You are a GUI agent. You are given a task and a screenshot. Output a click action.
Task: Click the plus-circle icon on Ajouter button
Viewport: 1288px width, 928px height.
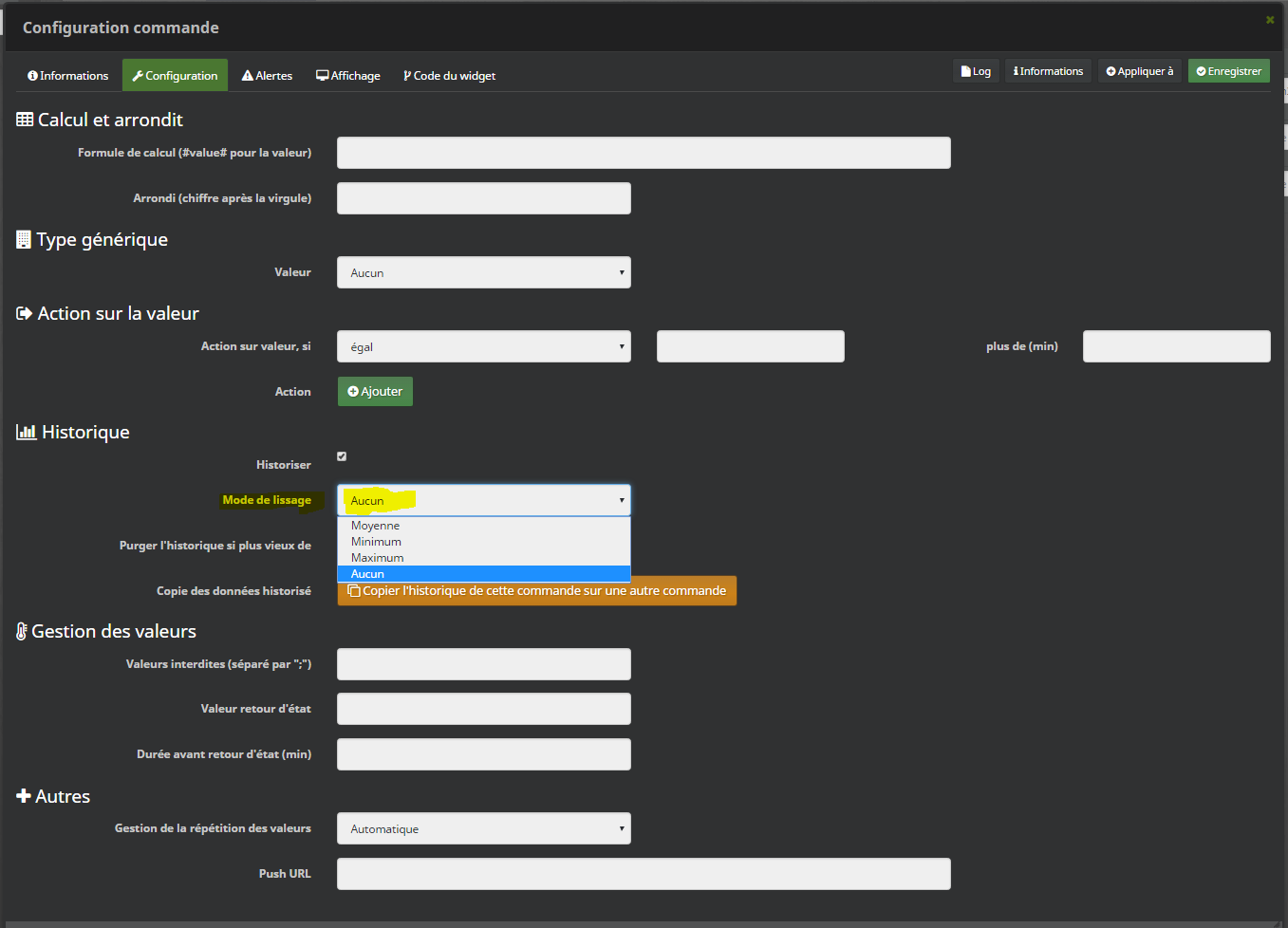coord(353,391)
